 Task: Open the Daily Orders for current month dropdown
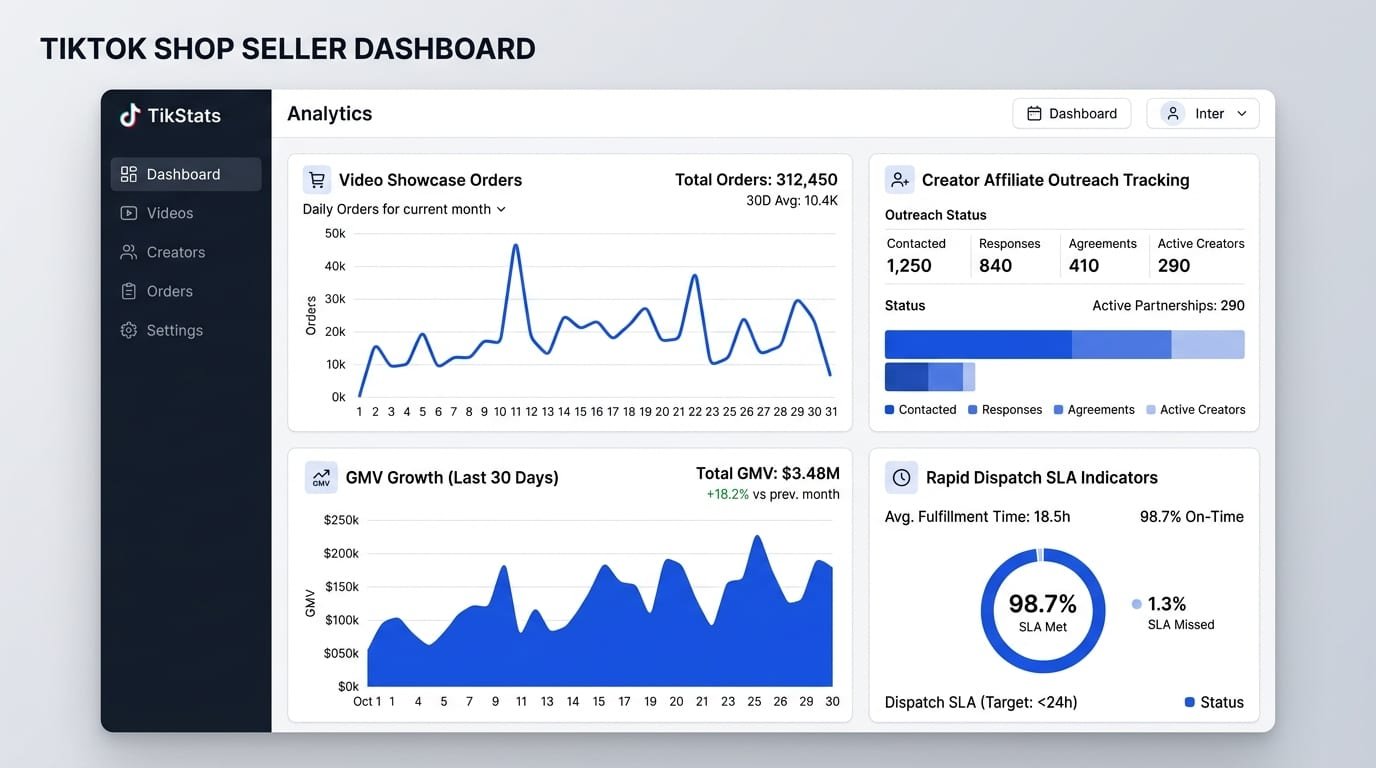405,209
